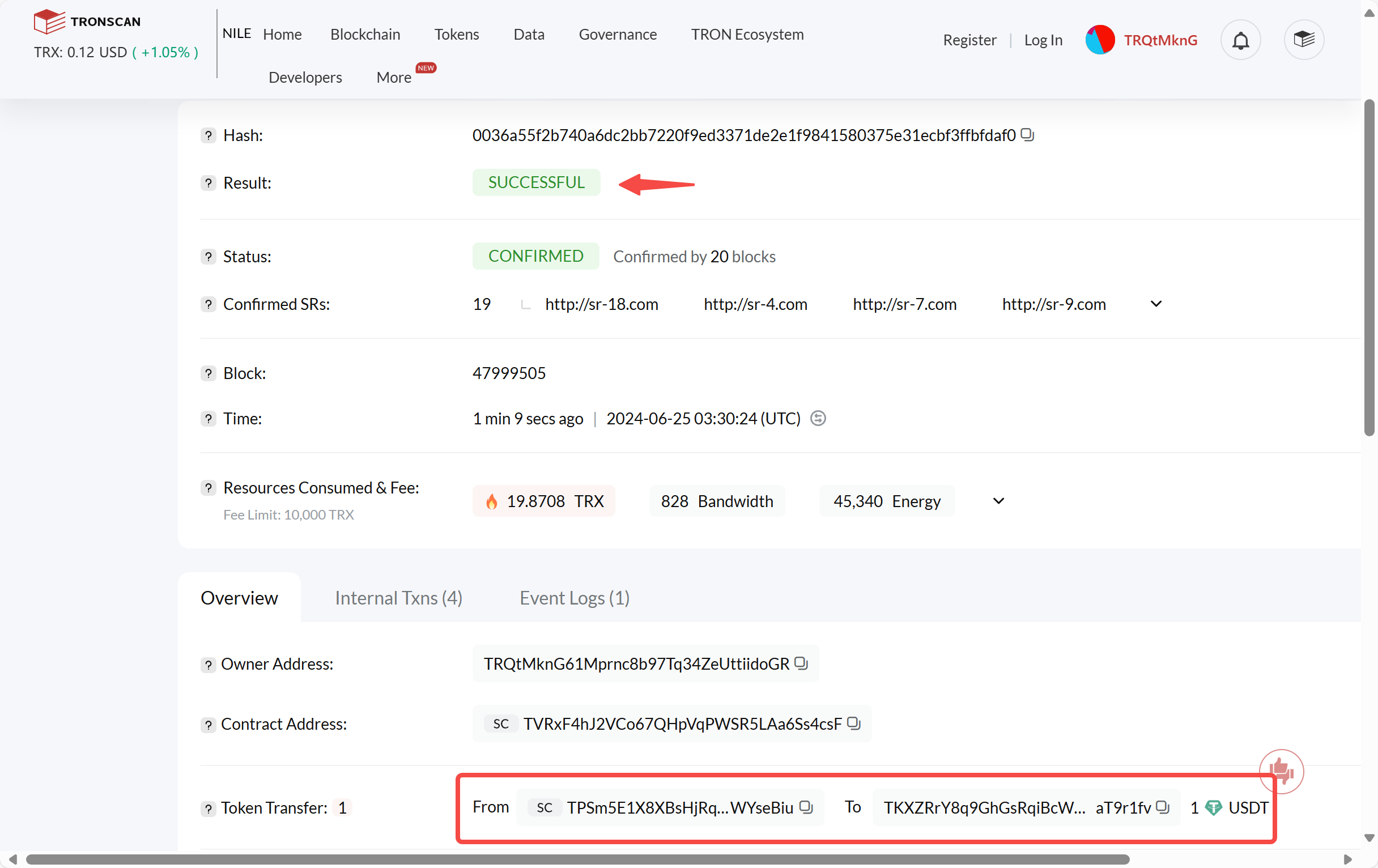
Task: Open SR link http://sr-18.com
Action: click(601, 304)
